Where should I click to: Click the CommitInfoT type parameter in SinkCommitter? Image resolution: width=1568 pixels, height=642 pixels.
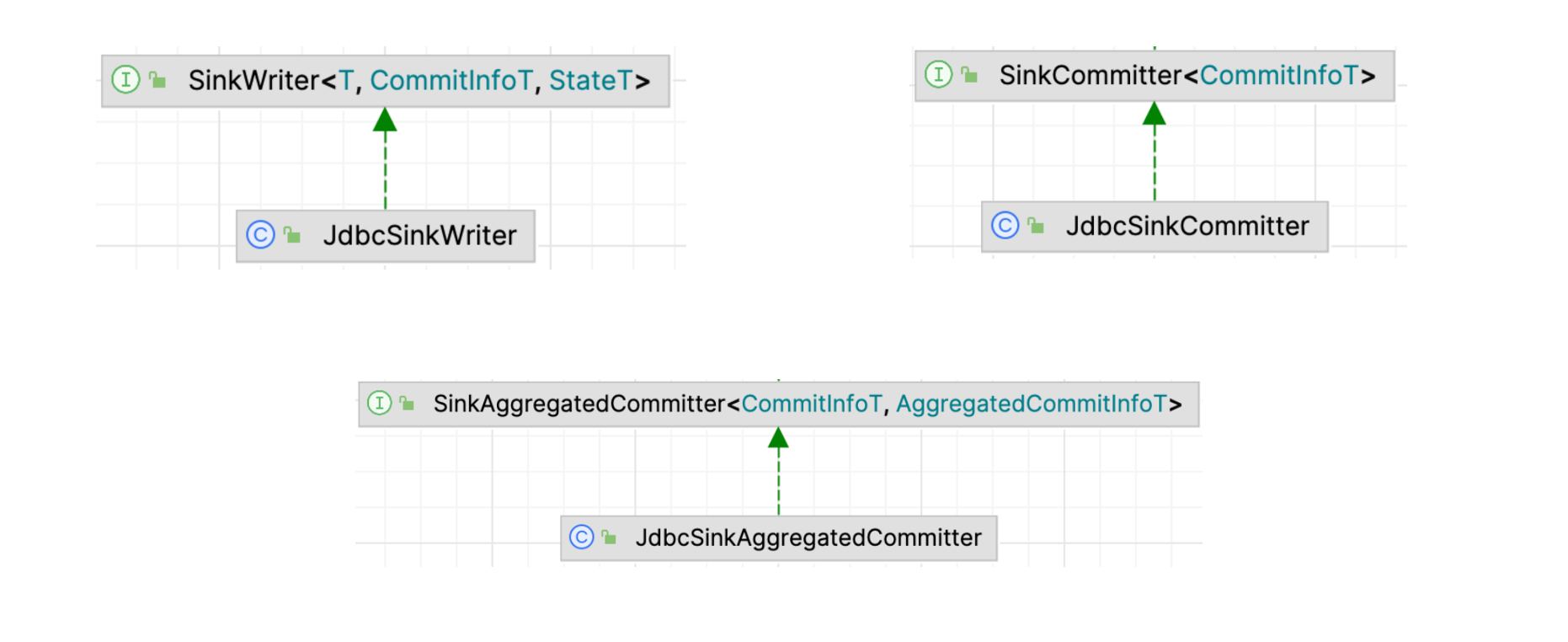(x=1279, y=75)
